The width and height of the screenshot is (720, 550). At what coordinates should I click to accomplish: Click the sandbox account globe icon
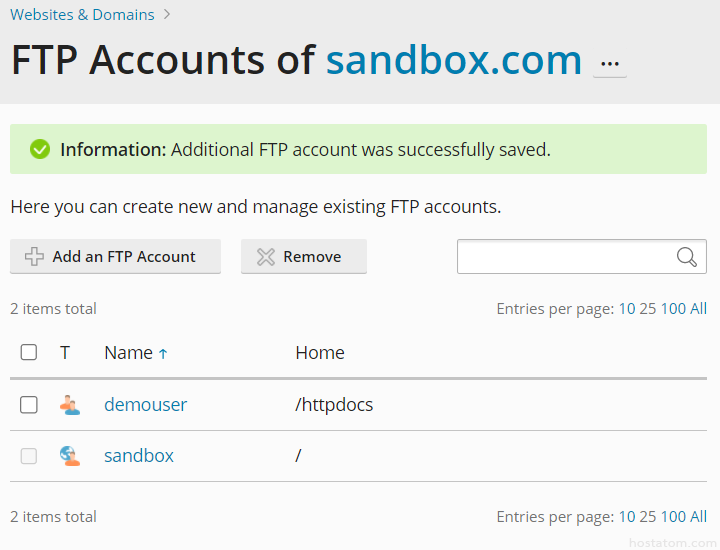(69, 456)
